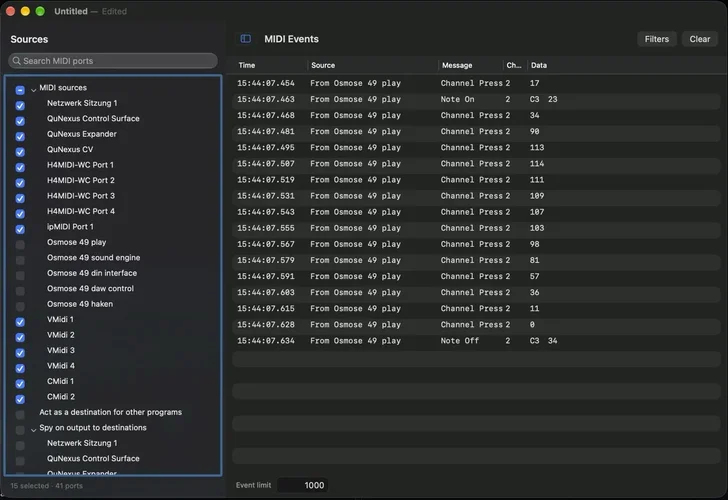
Task: Focus the Search MIDI ports field
Action: [x=113, y=61]
